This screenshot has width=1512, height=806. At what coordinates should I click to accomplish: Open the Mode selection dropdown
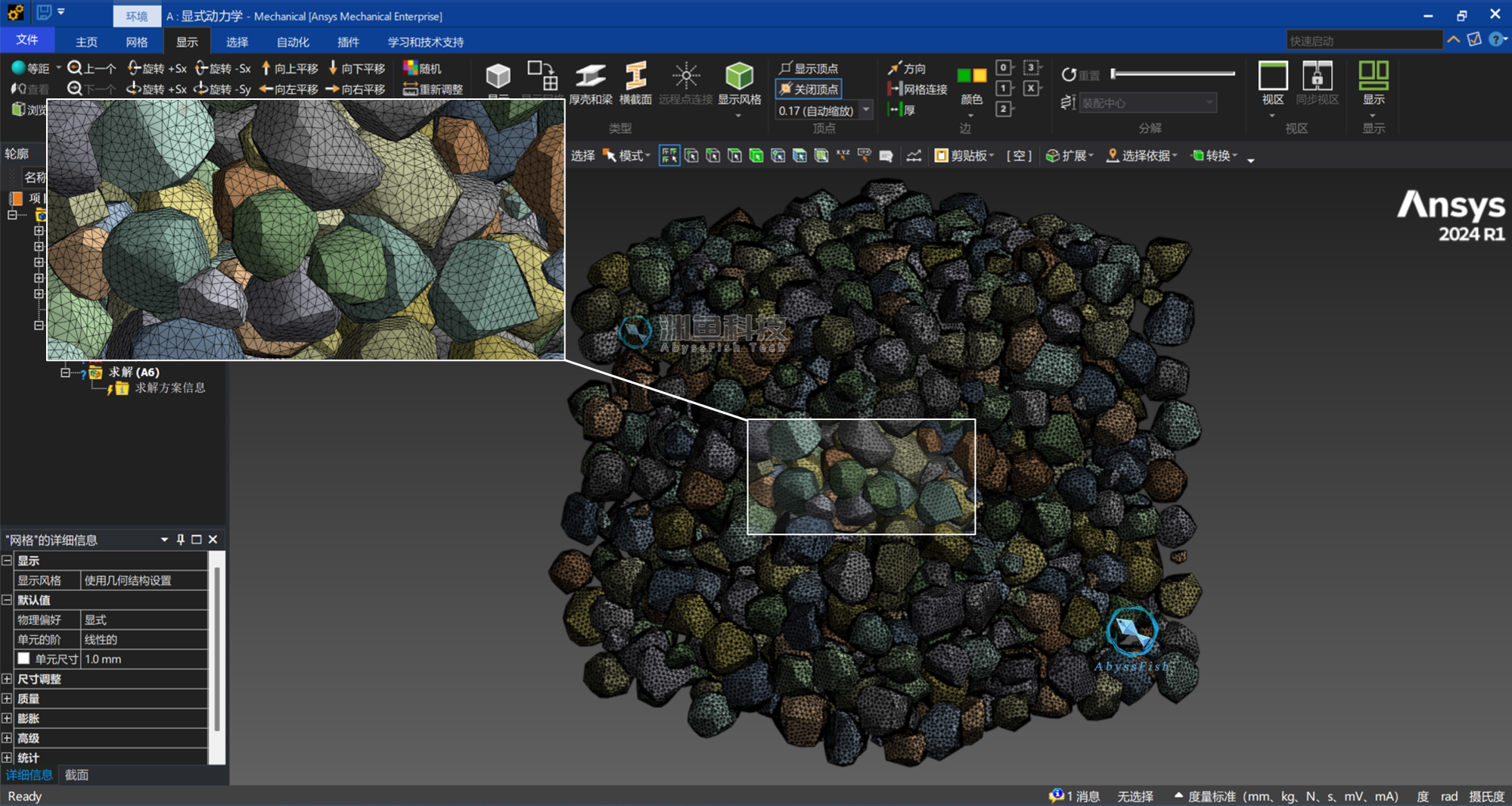[x=626, y=155]
